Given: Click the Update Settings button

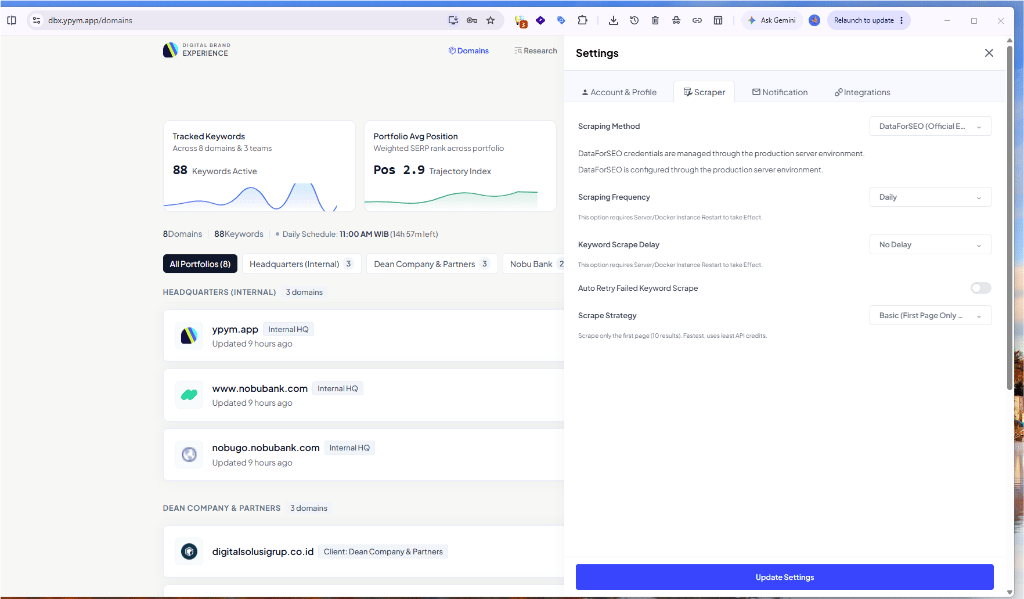Looking at the screenshot, I should 784,577.
